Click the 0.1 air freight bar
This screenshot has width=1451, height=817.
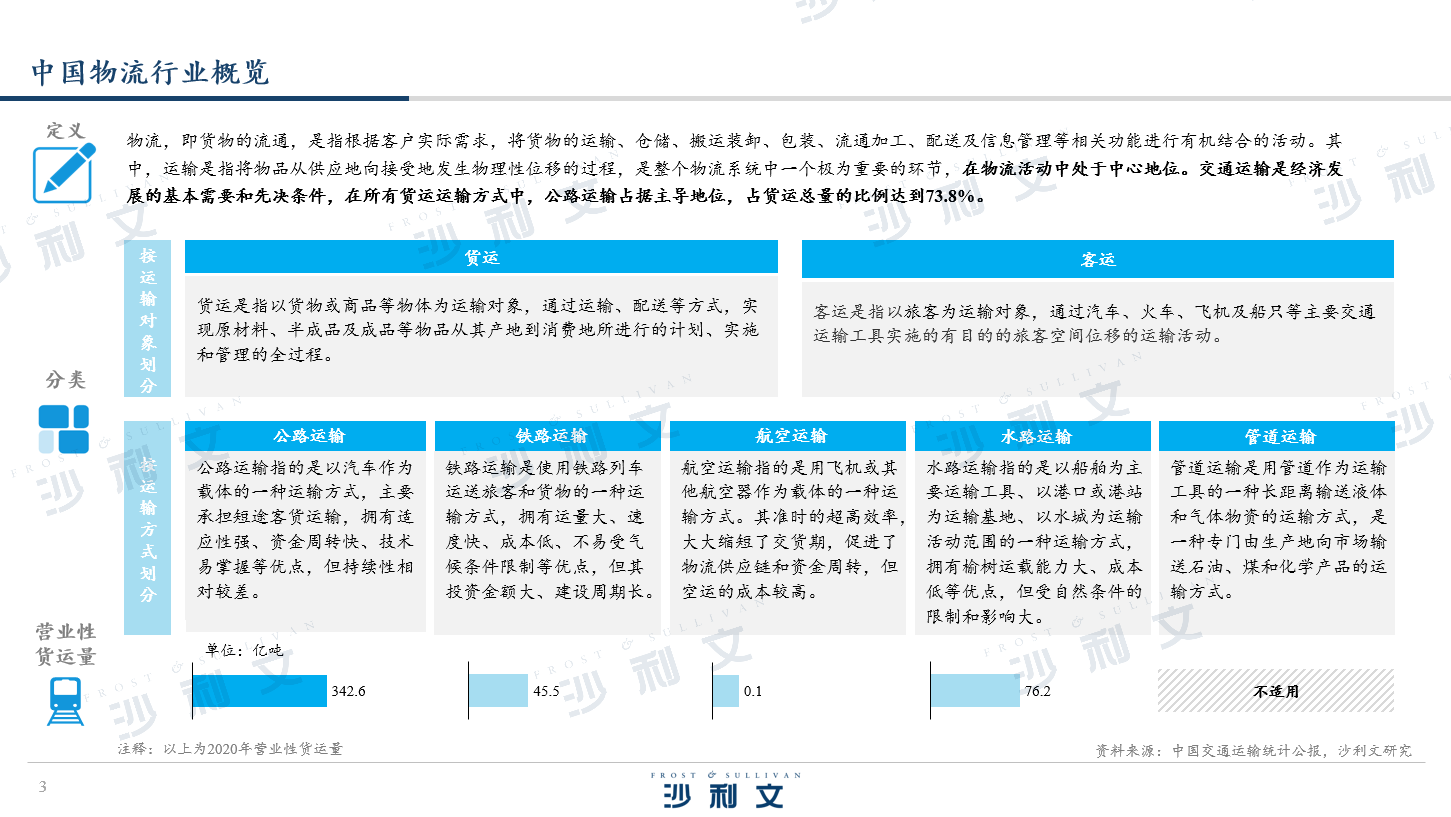pos(726,691)
